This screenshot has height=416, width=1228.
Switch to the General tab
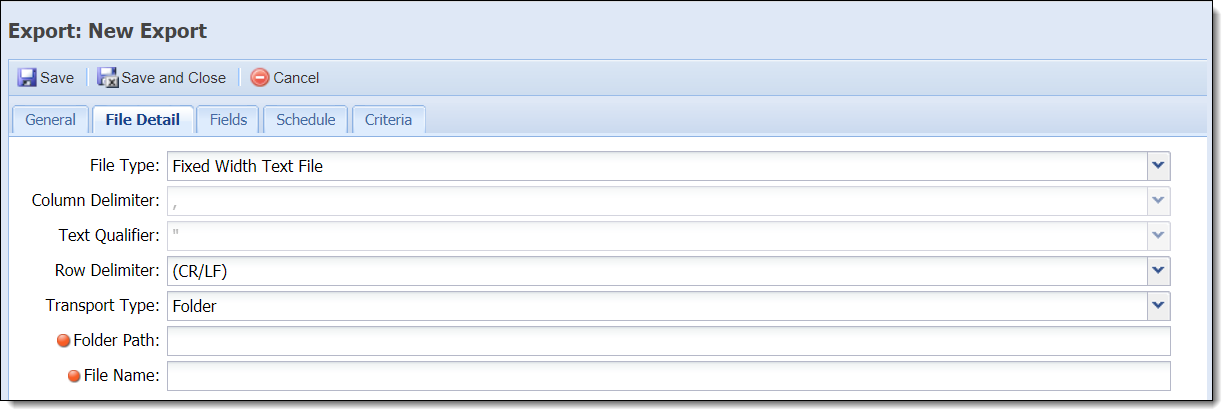50,119
